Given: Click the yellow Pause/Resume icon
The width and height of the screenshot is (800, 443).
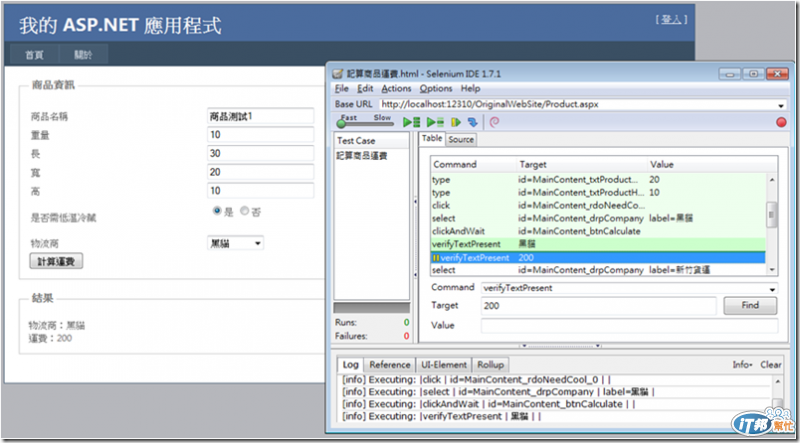Looking at the screenshot, I should pos(456,122).
